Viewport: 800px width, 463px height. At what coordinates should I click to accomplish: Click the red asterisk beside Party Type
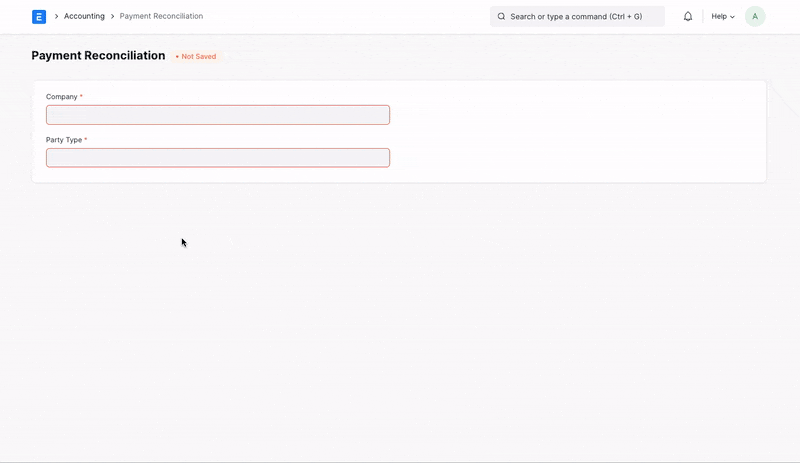[x=86, y=140]
